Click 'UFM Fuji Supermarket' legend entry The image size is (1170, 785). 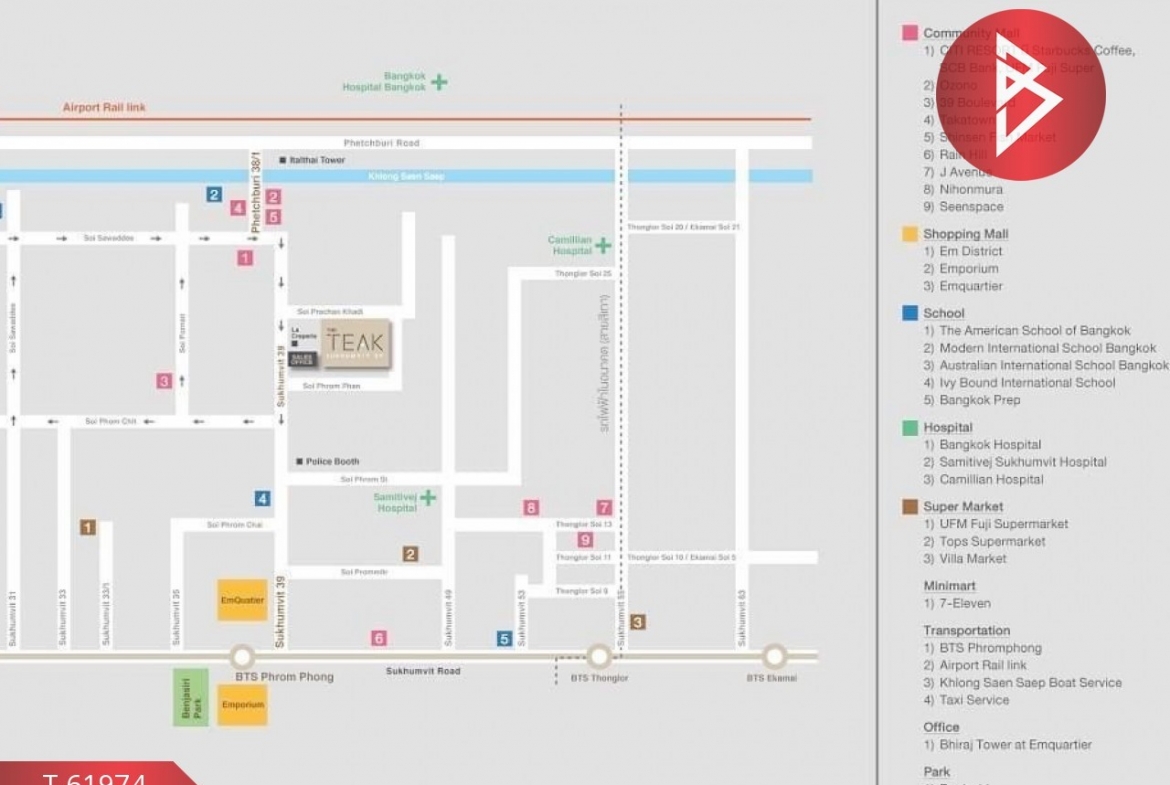coord(1004,524)
